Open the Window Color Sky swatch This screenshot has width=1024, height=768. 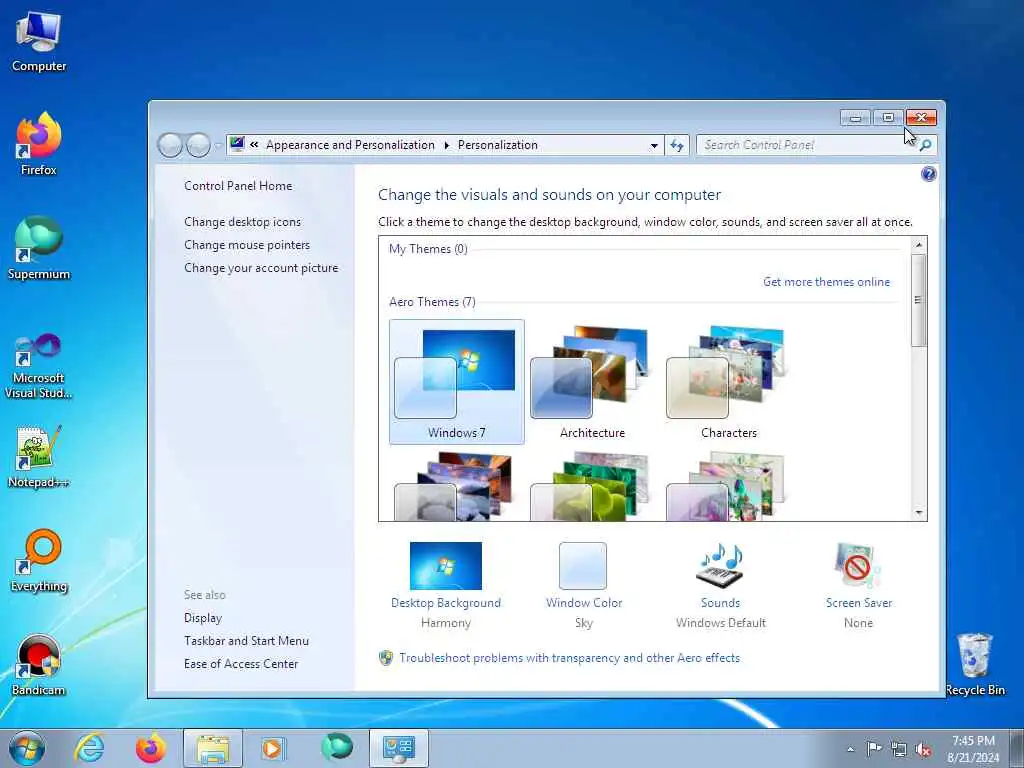(583, 566)
